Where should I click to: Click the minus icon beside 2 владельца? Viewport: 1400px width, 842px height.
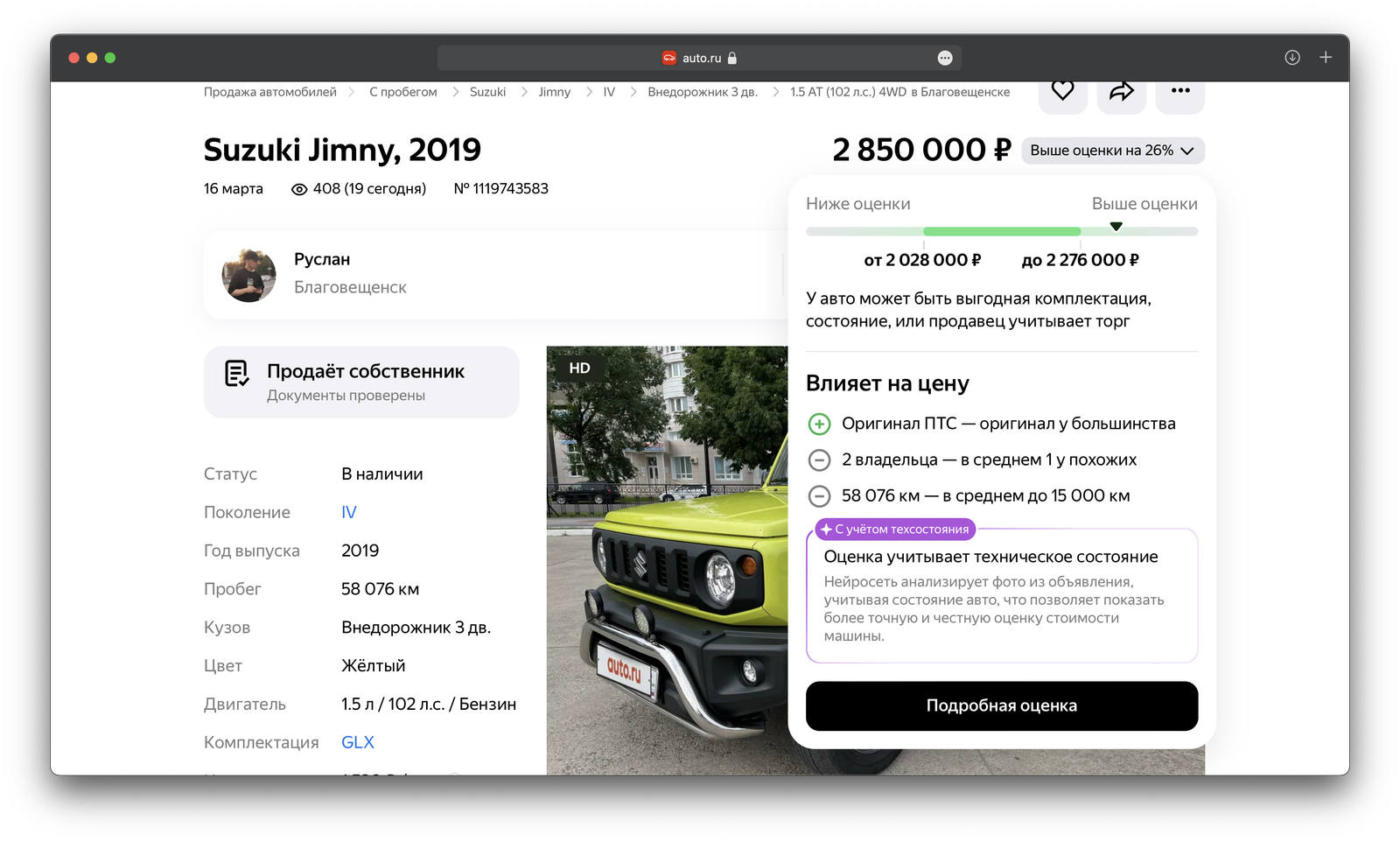tap(819, 460)
